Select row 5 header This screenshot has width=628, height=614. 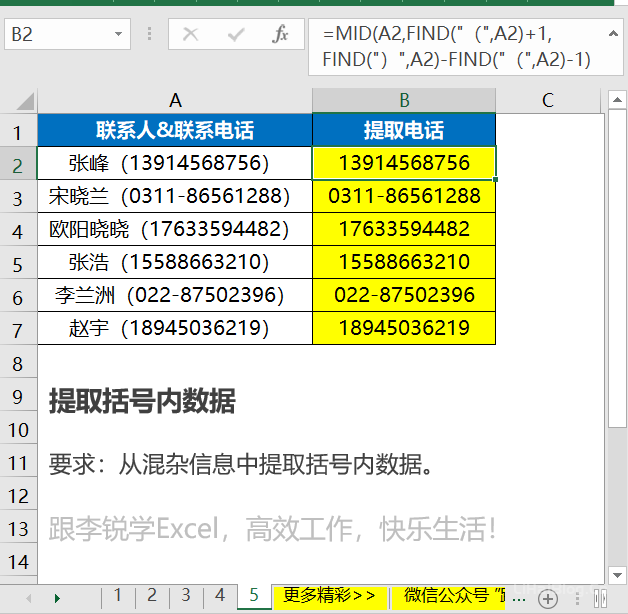click(x=17, y=263)
